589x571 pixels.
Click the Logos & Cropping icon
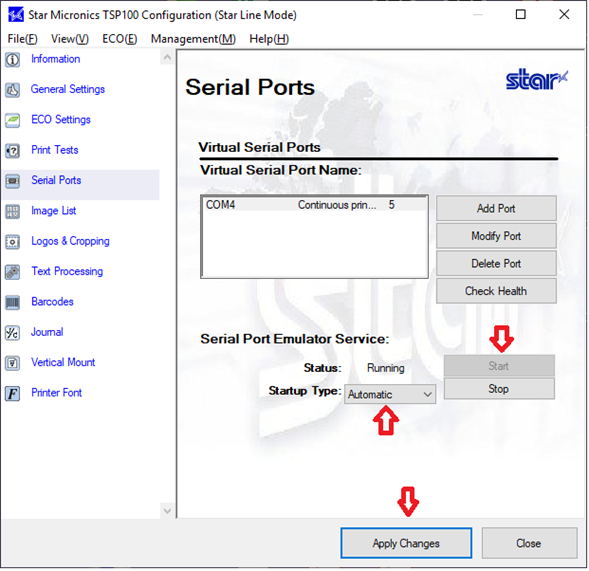pos(12,242)
